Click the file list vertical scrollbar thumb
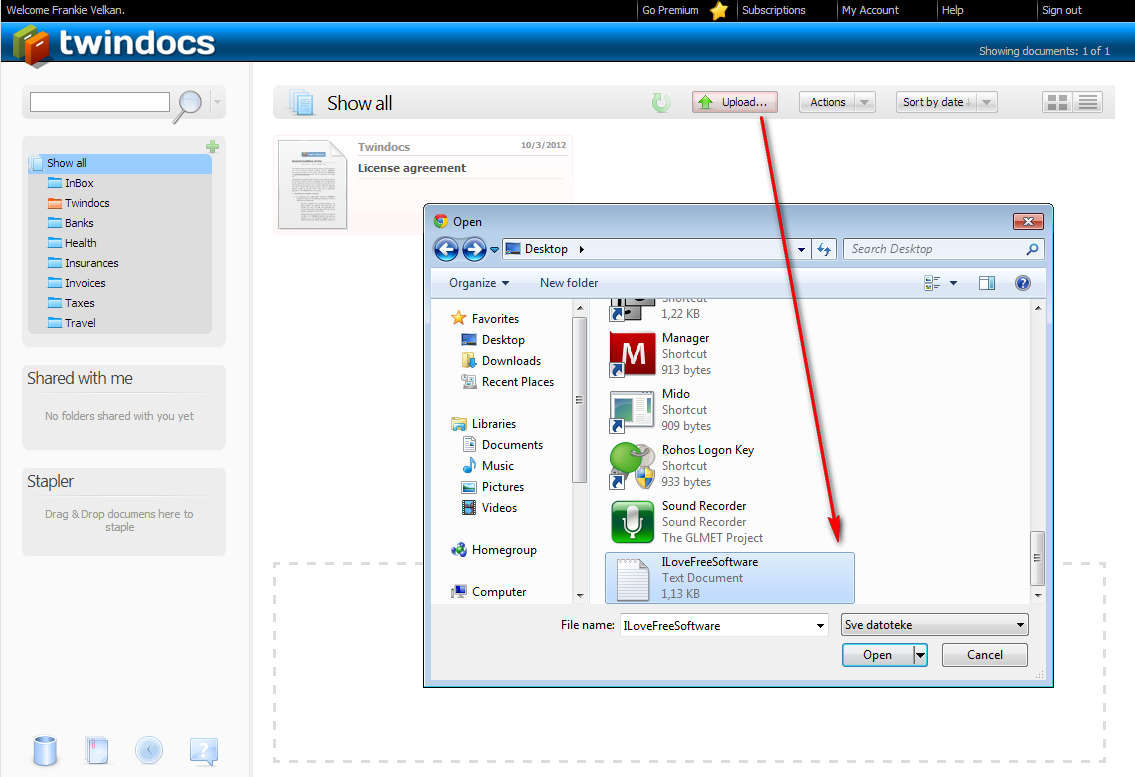The height and width of the screenshot is (777, 1135). coord(1037,558)
